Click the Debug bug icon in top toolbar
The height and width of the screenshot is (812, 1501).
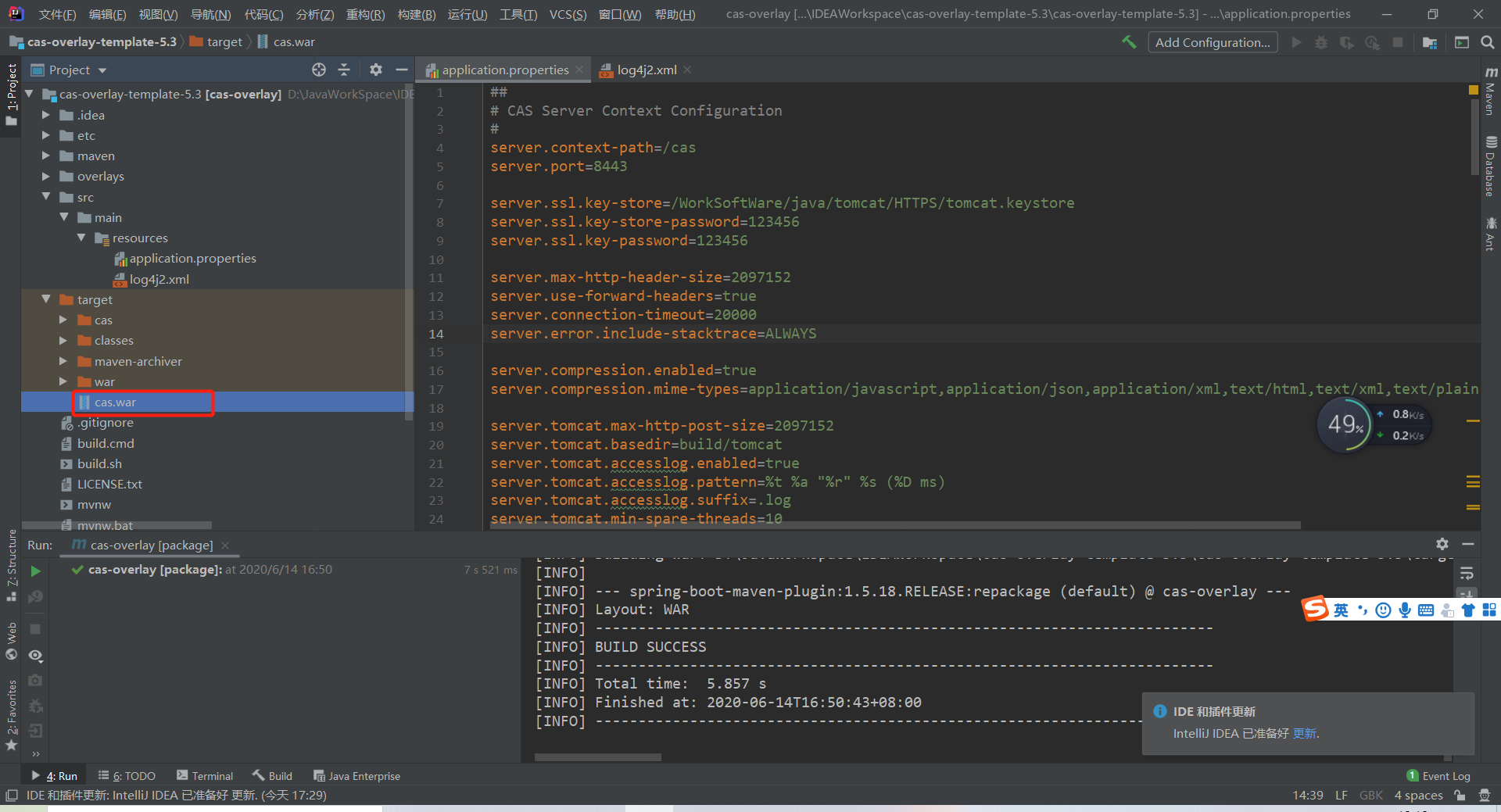(x=1321, y=42)
